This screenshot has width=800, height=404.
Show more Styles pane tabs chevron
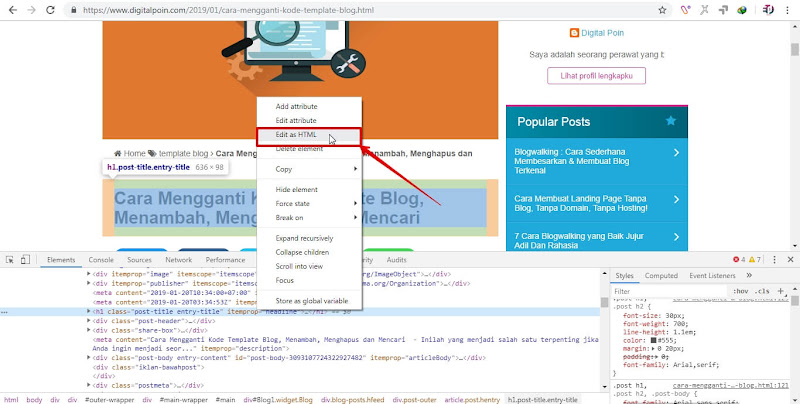click(749, 275)
